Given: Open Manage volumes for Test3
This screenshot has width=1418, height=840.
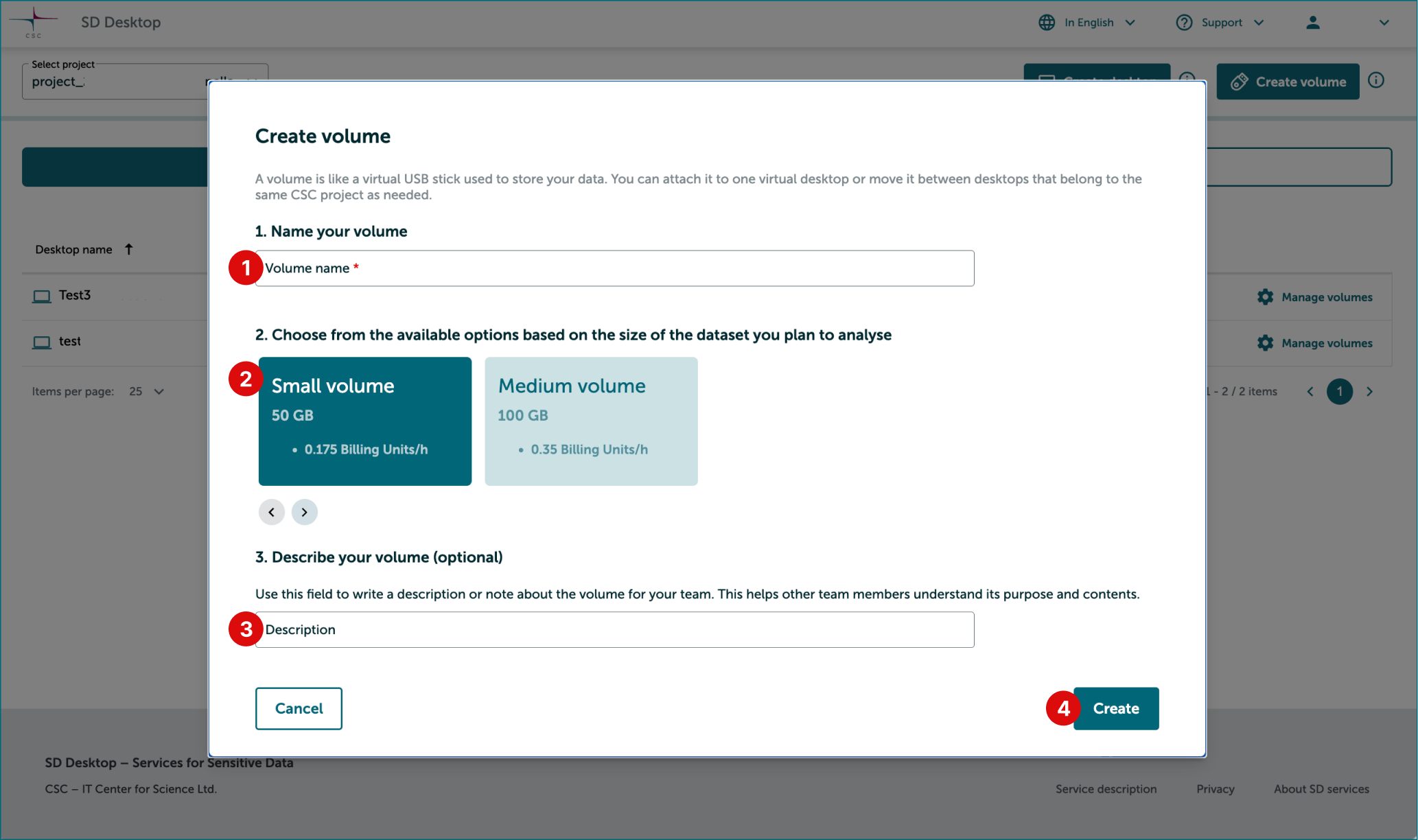Looking at the screenshot, I should 1315,297.
